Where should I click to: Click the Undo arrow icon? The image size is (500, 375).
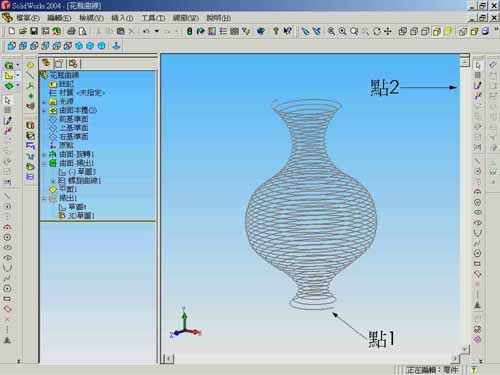(146, 31)
